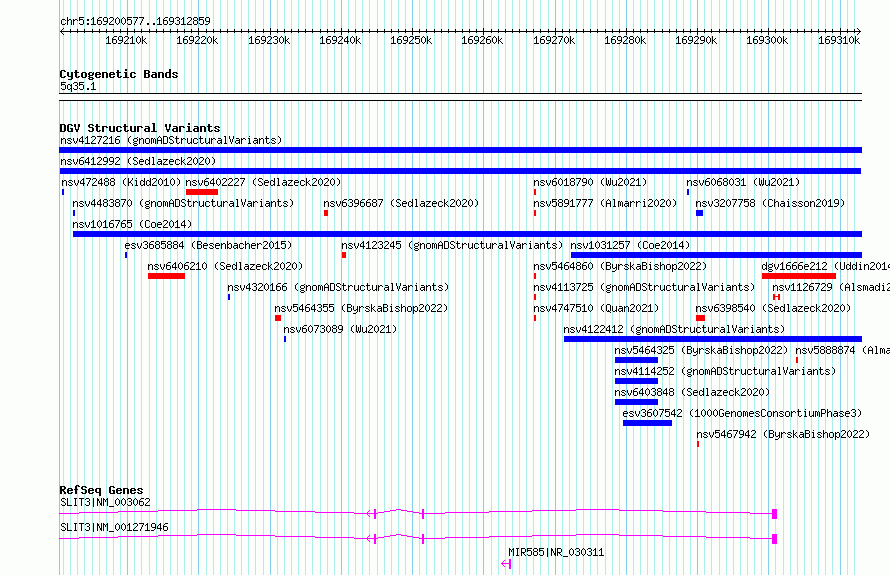890x575 pixels.
Task: Select the blue nsv4122412 variant bar
Action: point(713,339)
